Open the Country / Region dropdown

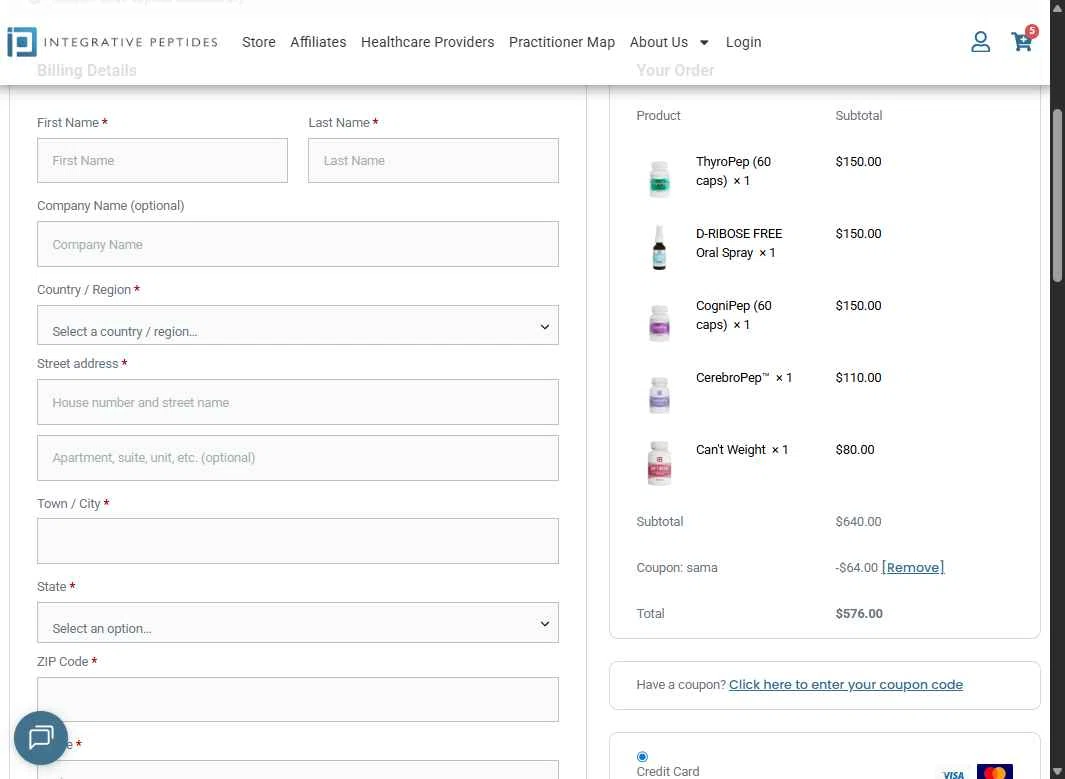coord(297,325)
